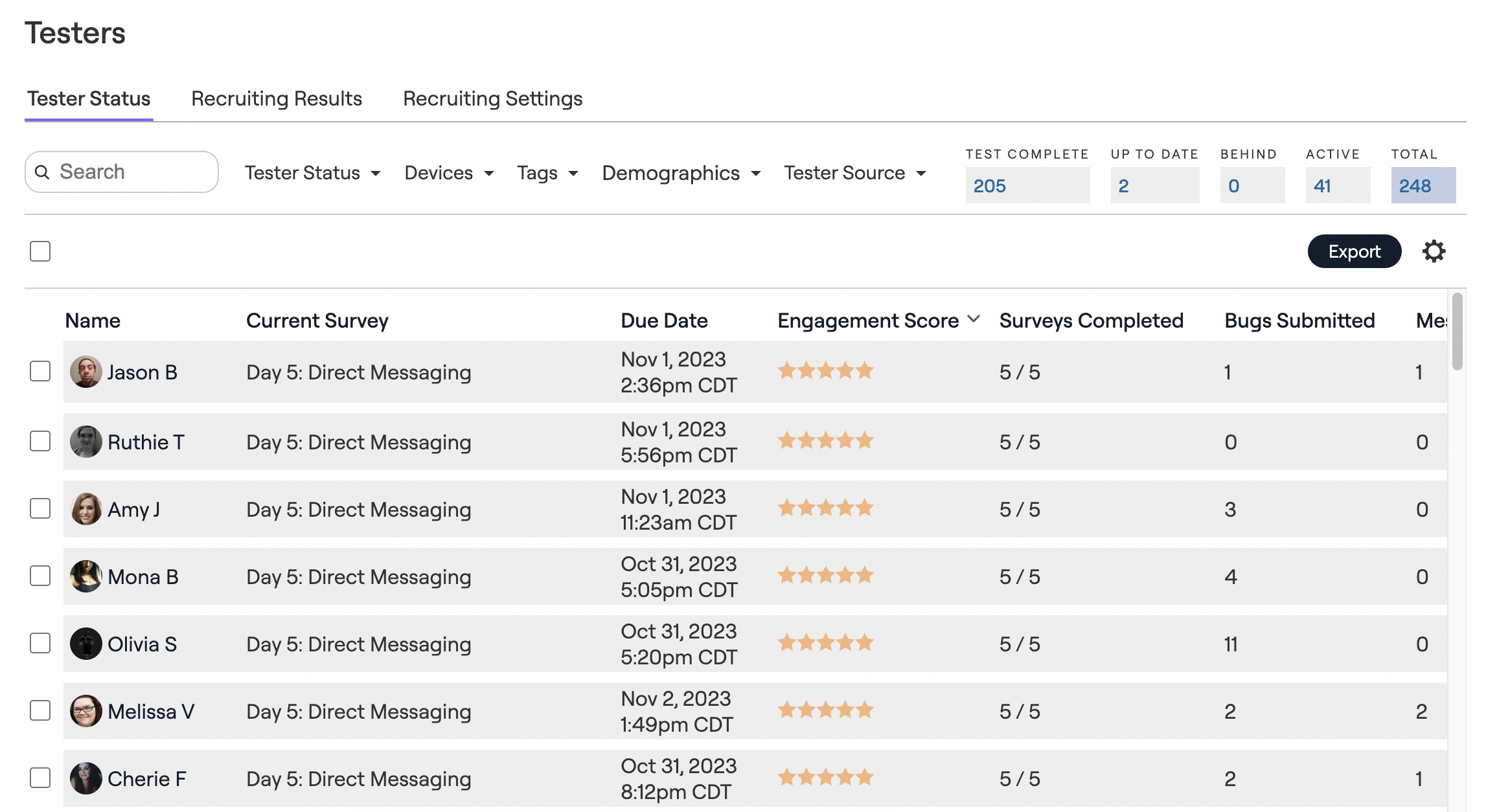Expand the Demographics filter
This screenshot has width=1486, height=812.
(680, 173)
